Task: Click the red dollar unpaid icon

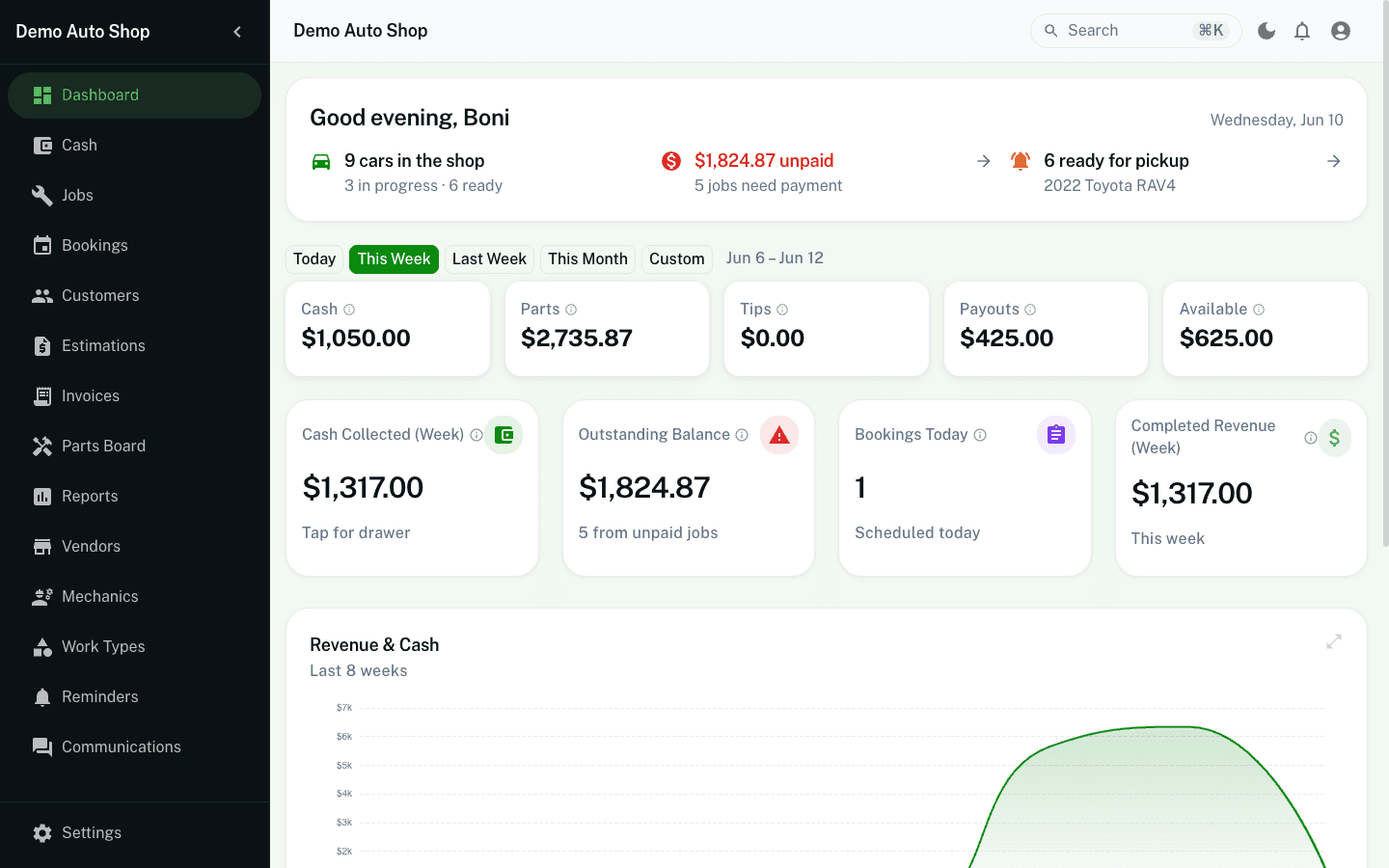Action: click(671, 161)
